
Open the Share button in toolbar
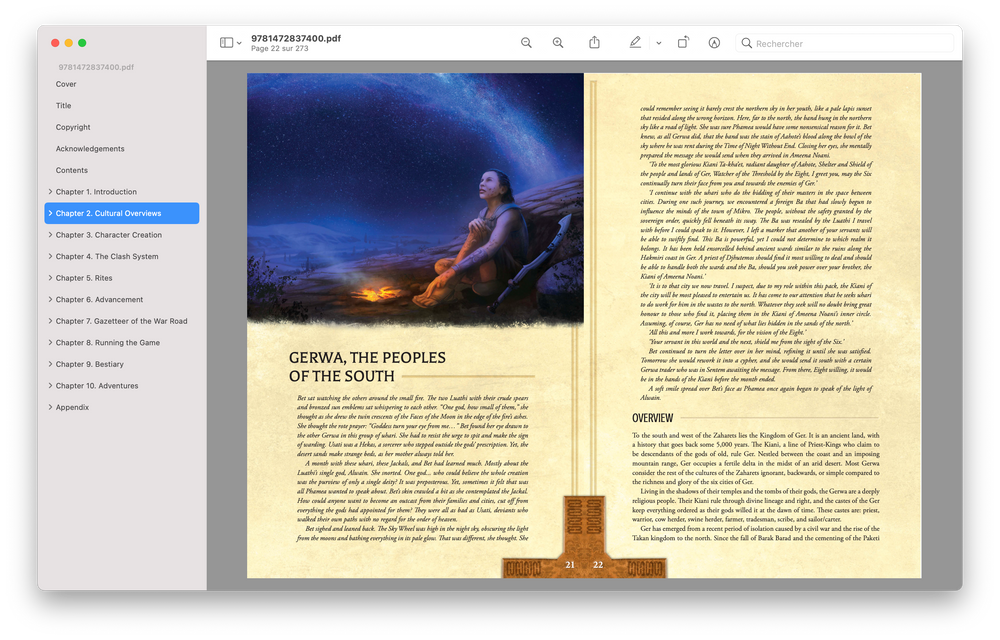point(594,43)
